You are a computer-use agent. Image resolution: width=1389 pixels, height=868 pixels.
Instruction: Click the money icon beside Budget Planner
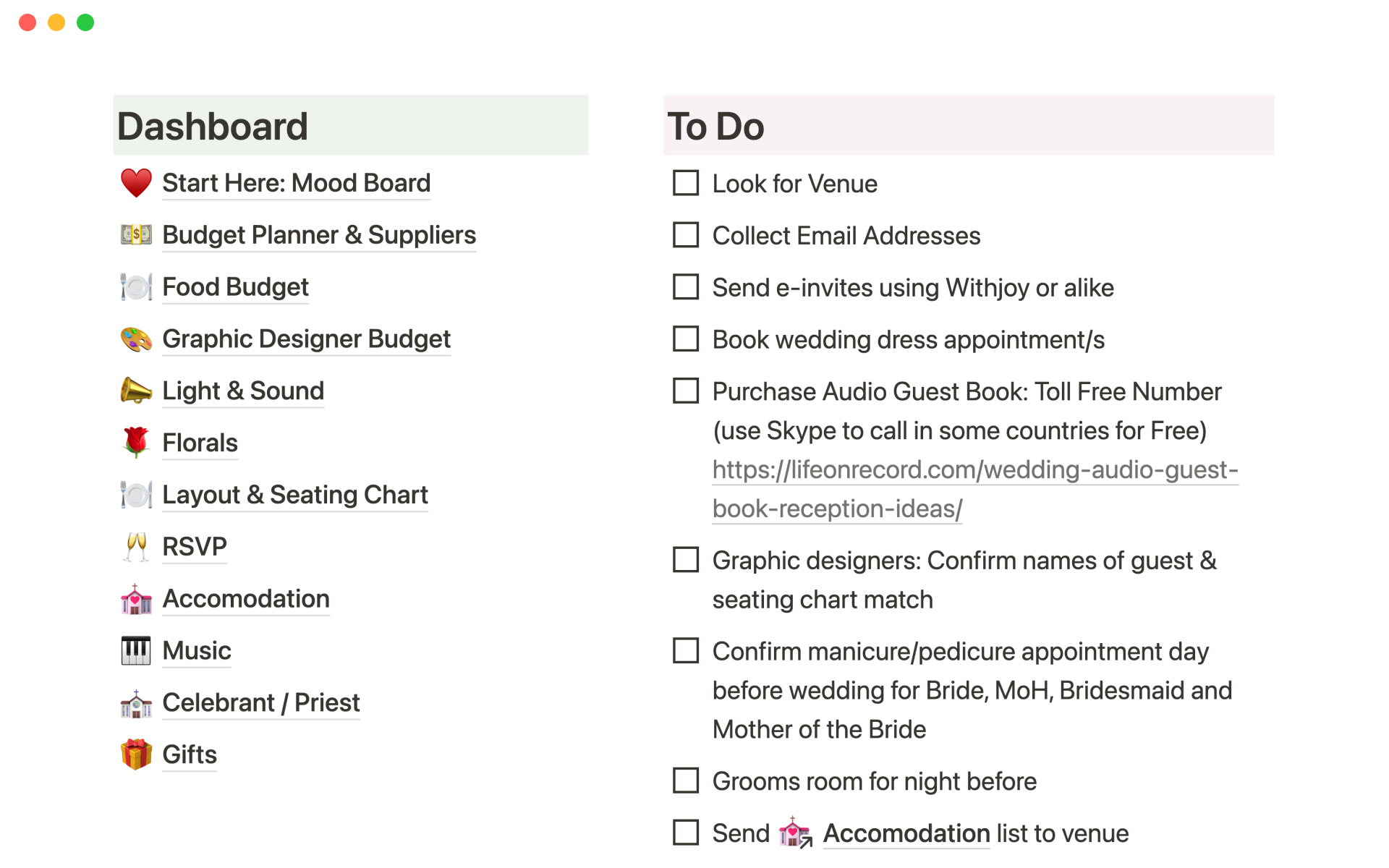coord(136,235)
